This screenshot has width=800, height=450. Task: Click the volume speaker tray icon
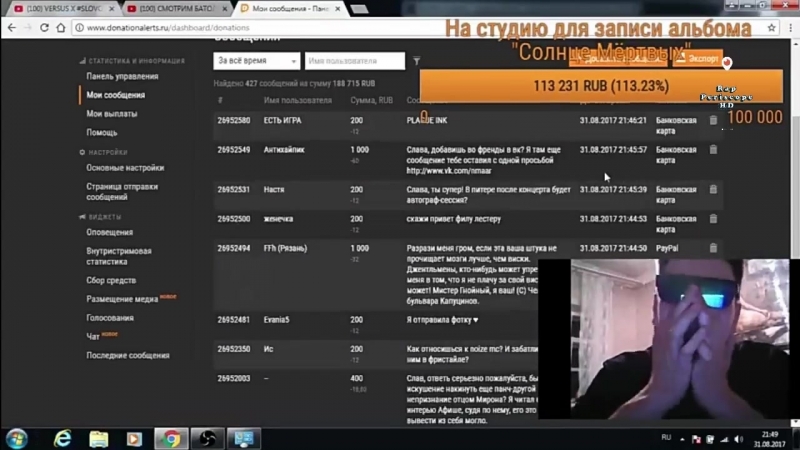tap(738, 439)
